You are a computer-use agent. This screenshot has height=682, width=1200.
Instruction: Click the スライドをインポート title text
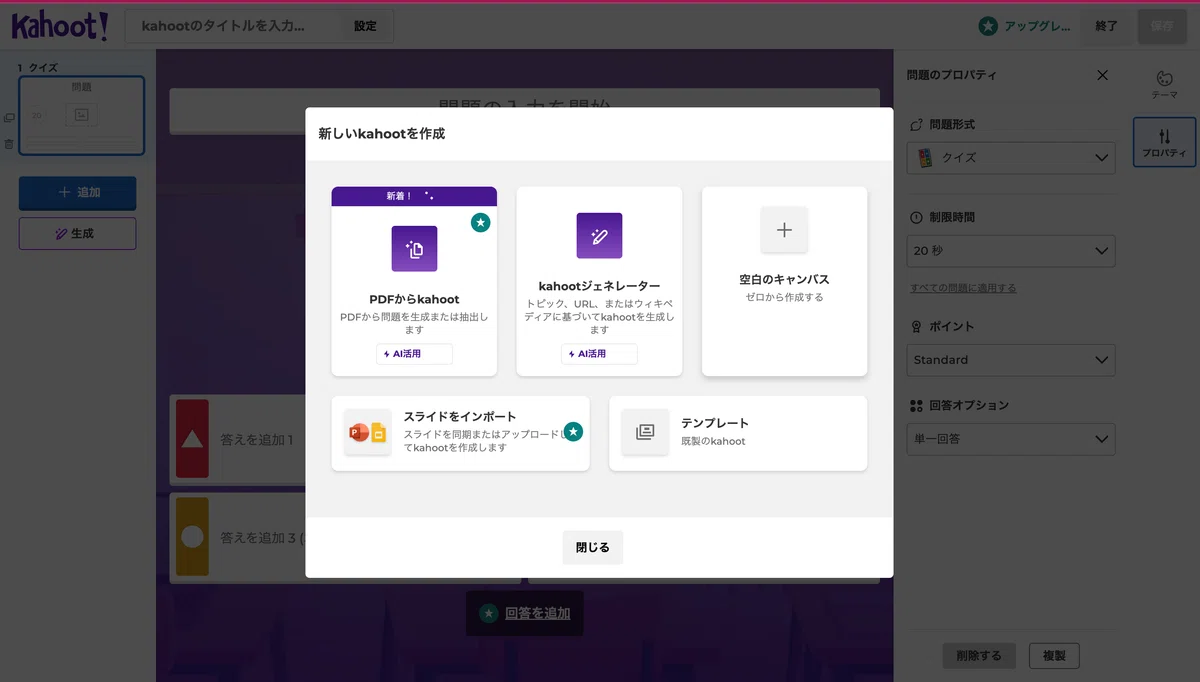coord(460,417)
